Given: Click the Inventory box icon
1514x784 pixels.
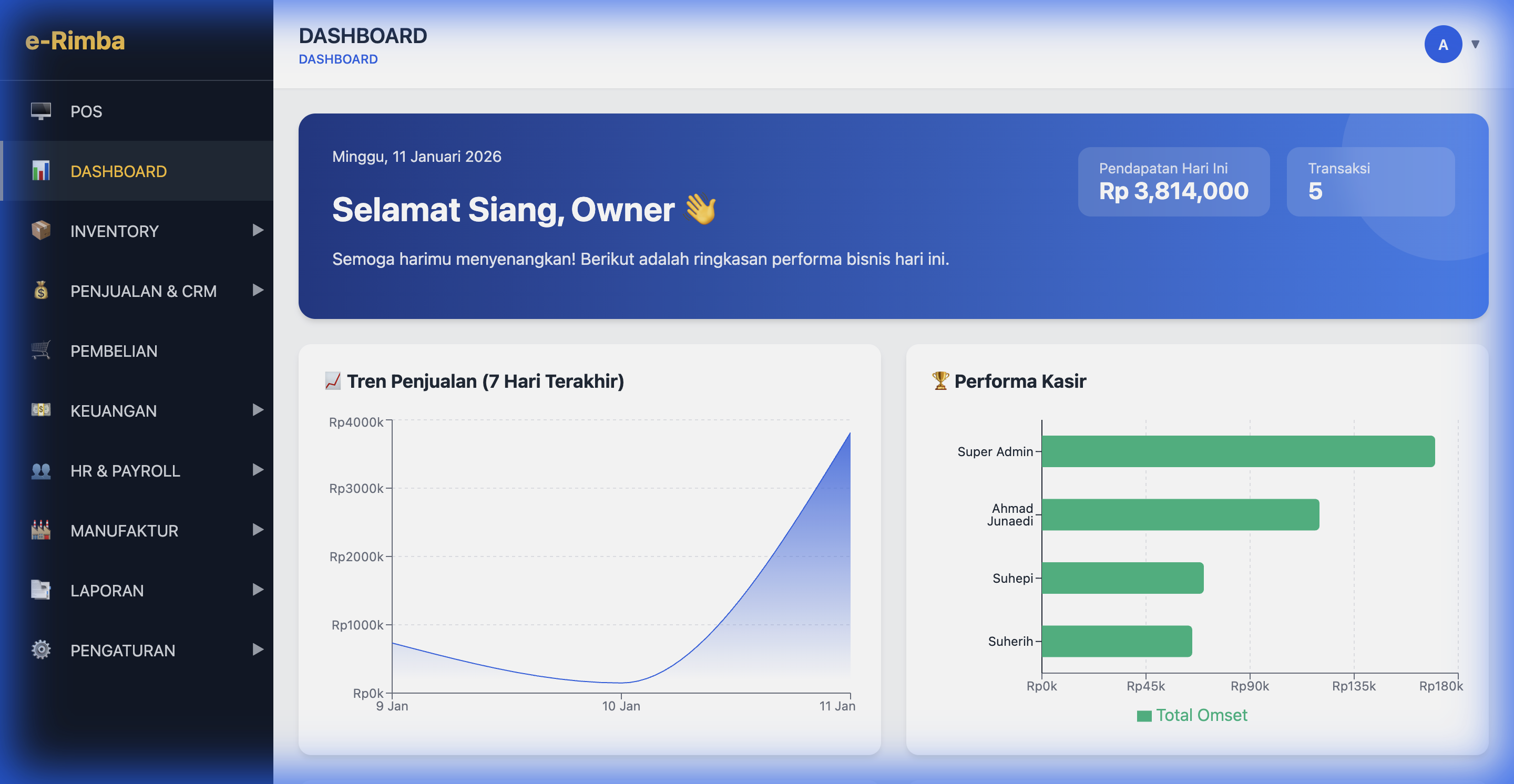Looking at the screenshot, I should click(x=40, y=231).
